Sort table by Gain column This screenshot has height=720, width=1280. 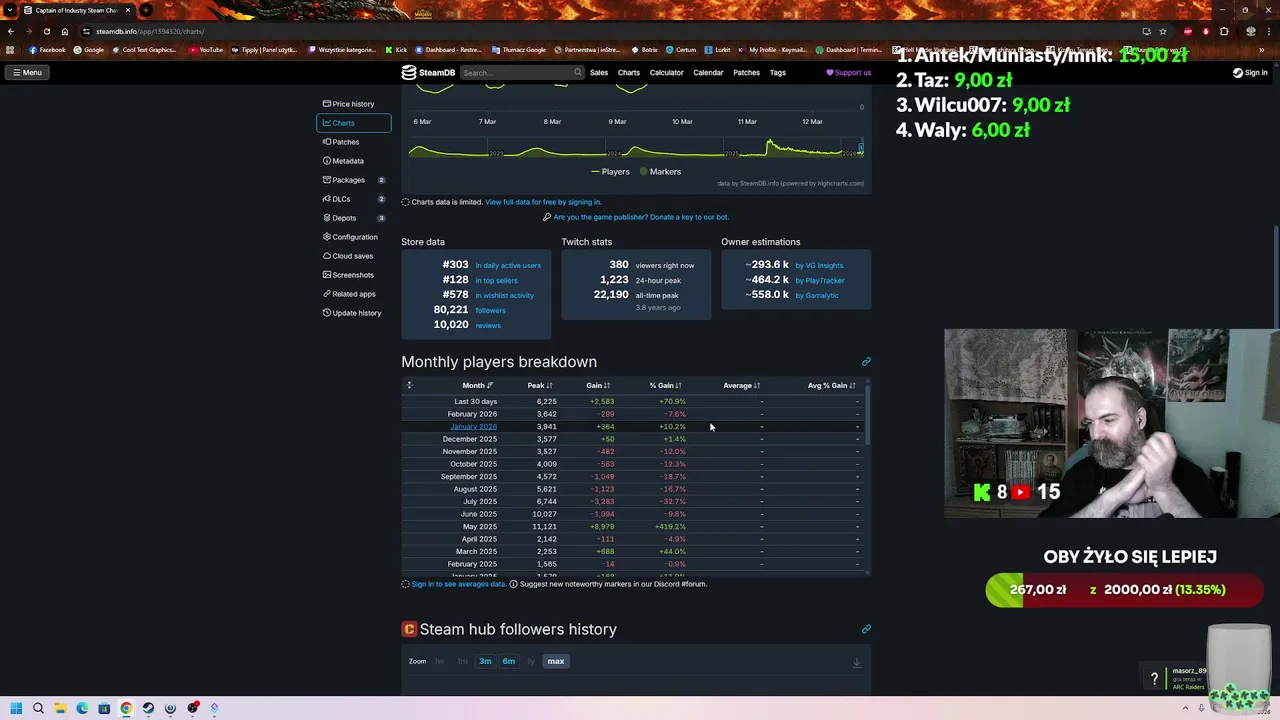point(598,385)
